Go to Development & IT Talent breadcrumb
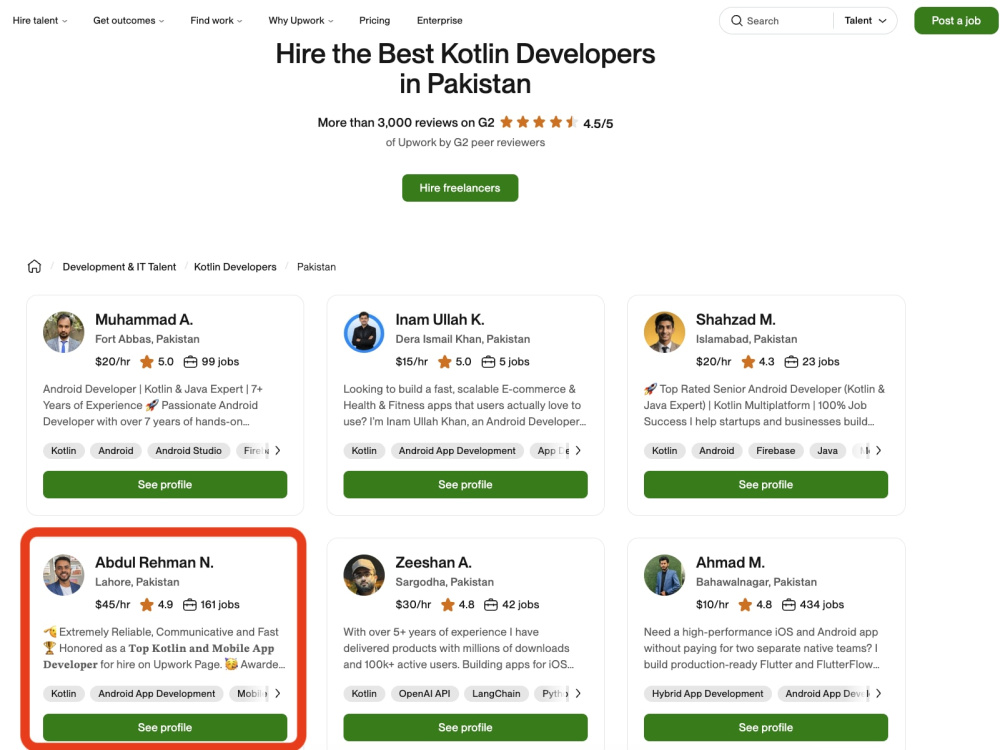The image size is (1000, 750). pos(119,267)
